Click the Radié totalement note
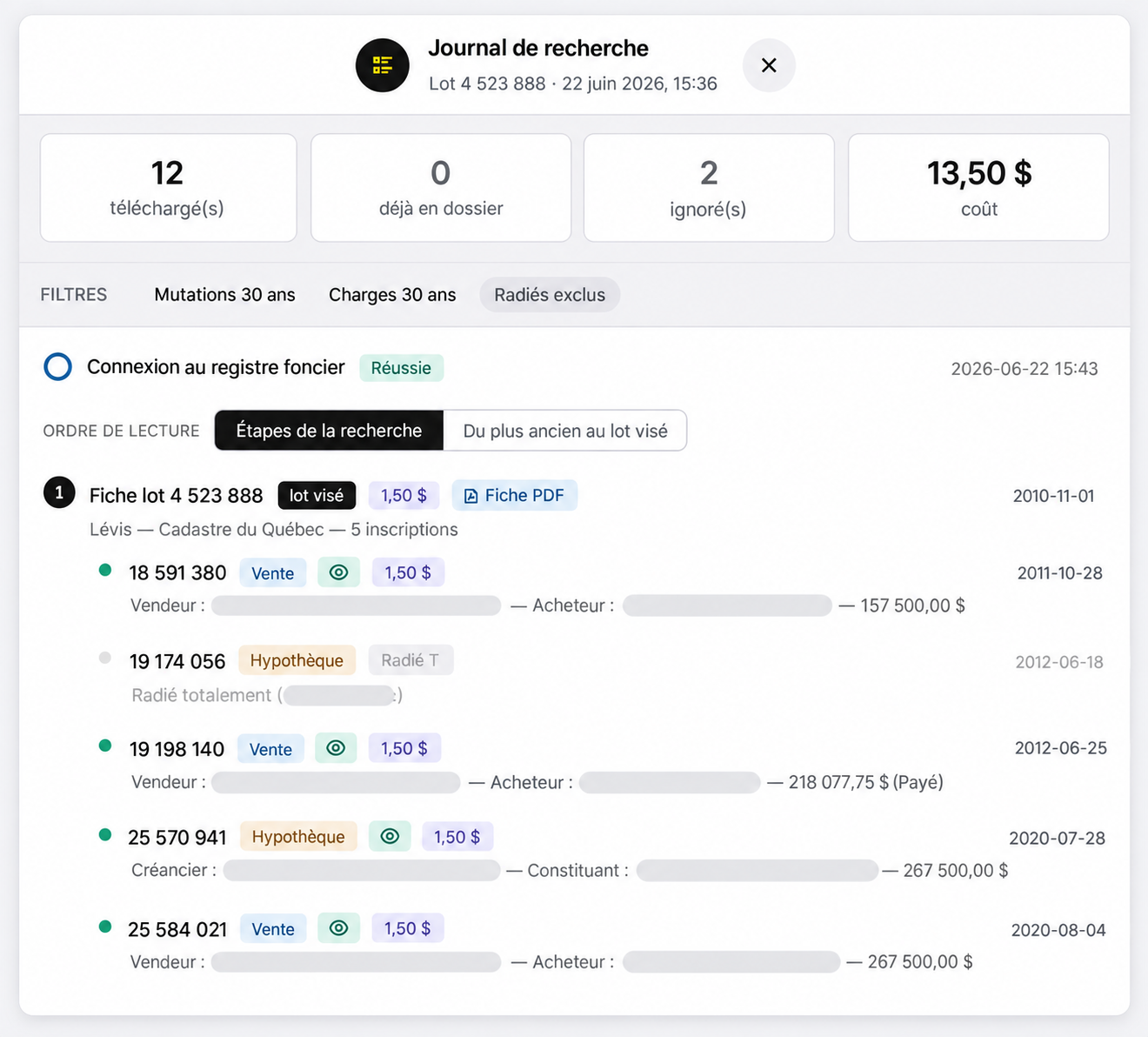Viewport: 1148px width, 1037px height. pos(267,695)
